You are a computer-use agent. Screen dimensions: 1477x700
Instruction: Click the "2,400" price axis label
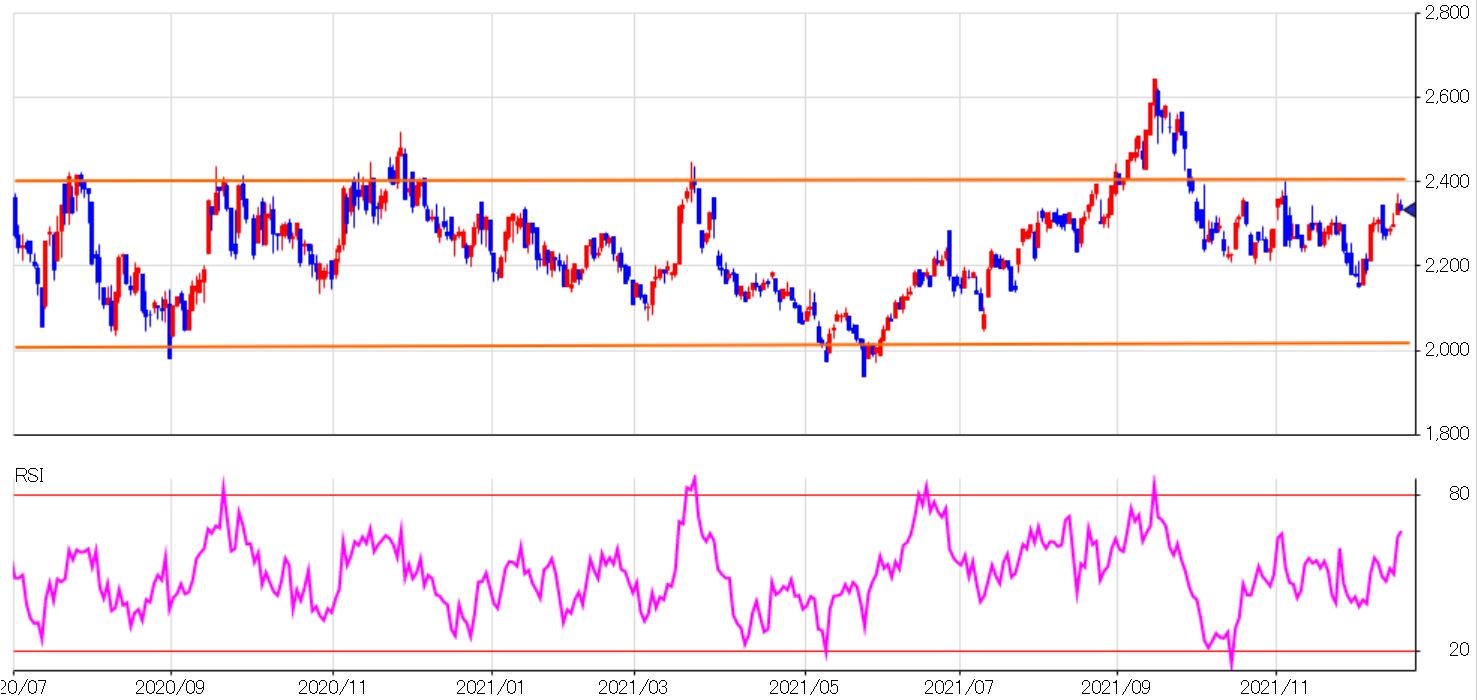1448,181
